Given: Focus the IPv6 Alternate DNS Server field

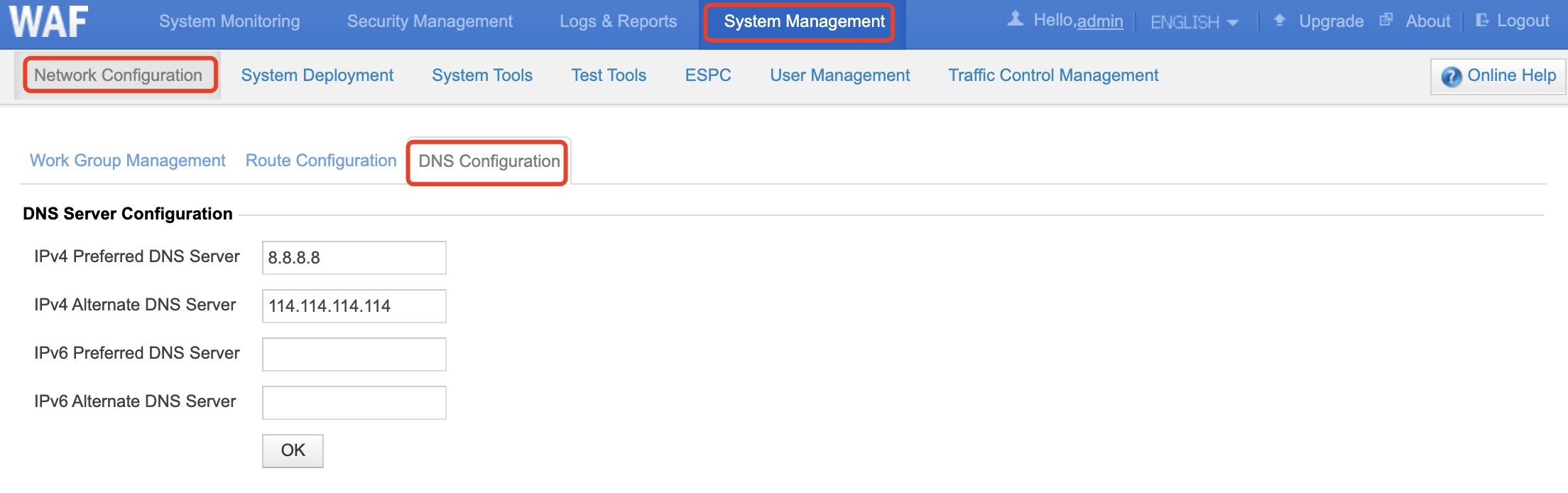Looking at the screenshot, I should coord(354,403).
